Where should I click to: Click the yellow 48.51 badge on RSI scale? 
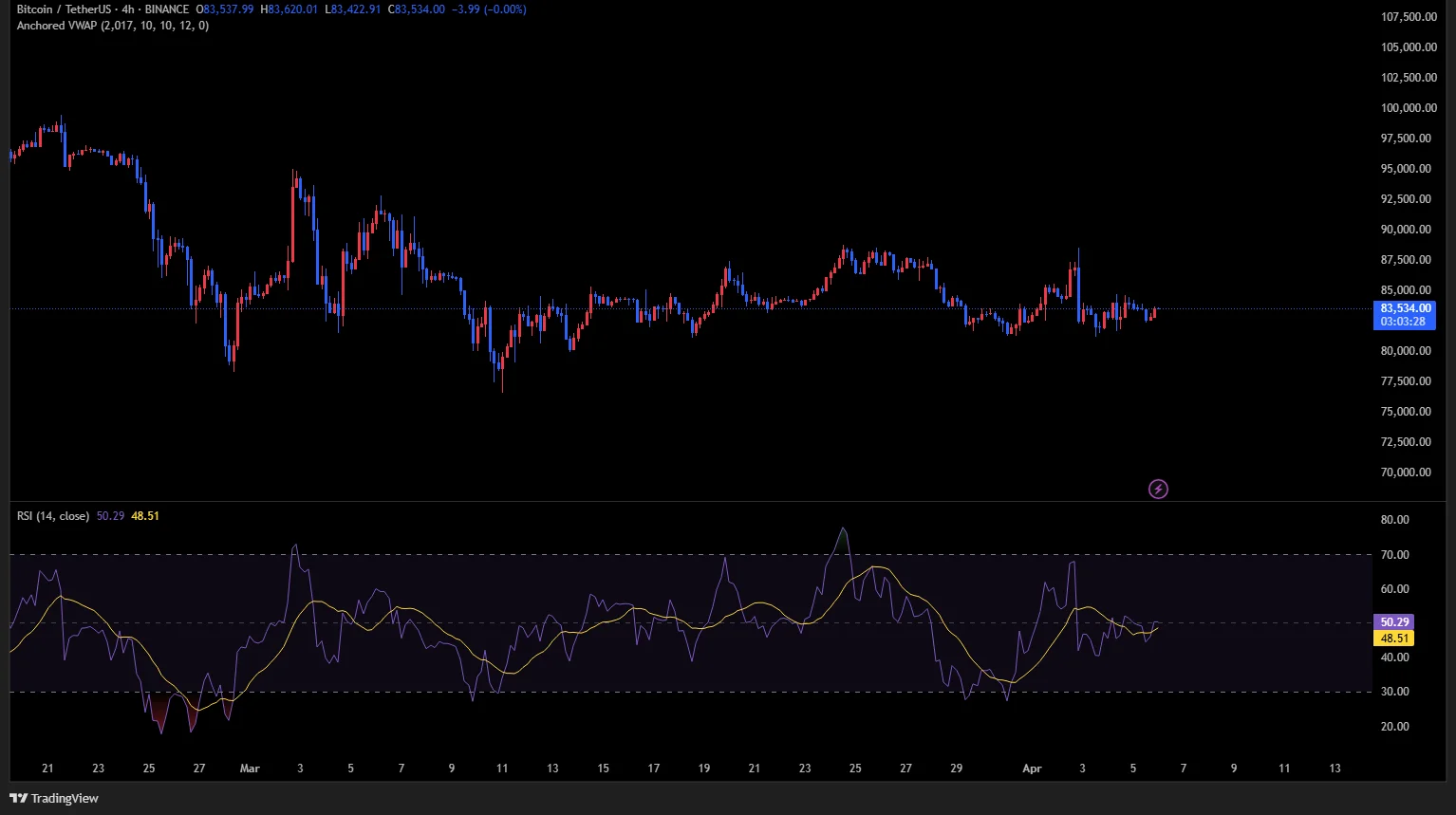(1394, 639)
